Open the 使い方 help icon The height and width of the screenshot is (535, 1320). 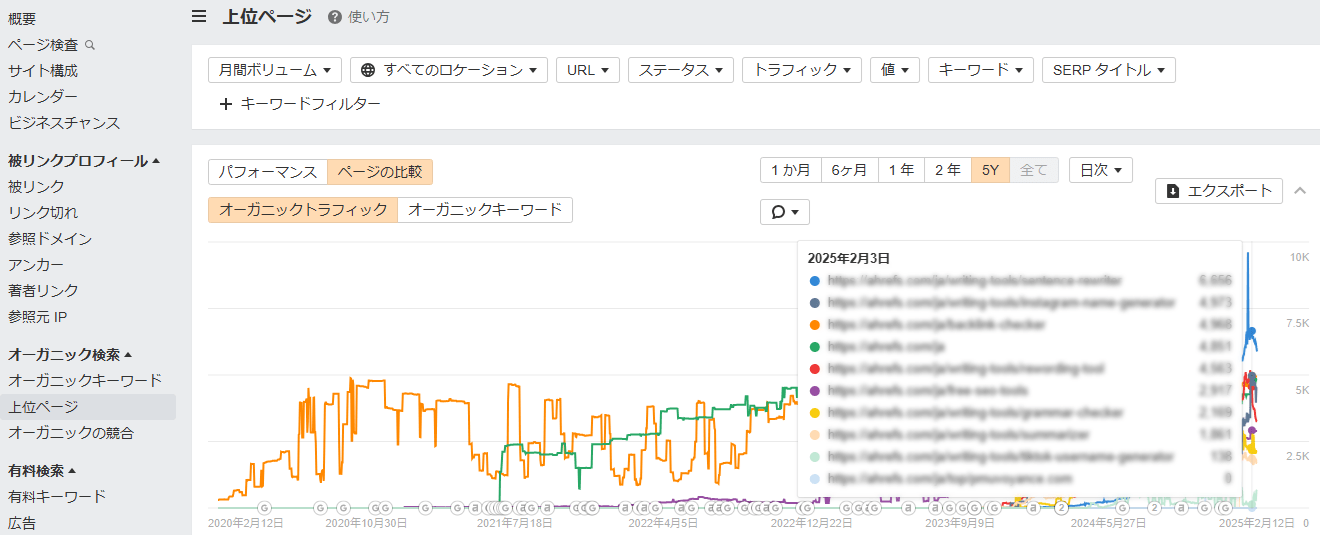(x=335, y=17)
